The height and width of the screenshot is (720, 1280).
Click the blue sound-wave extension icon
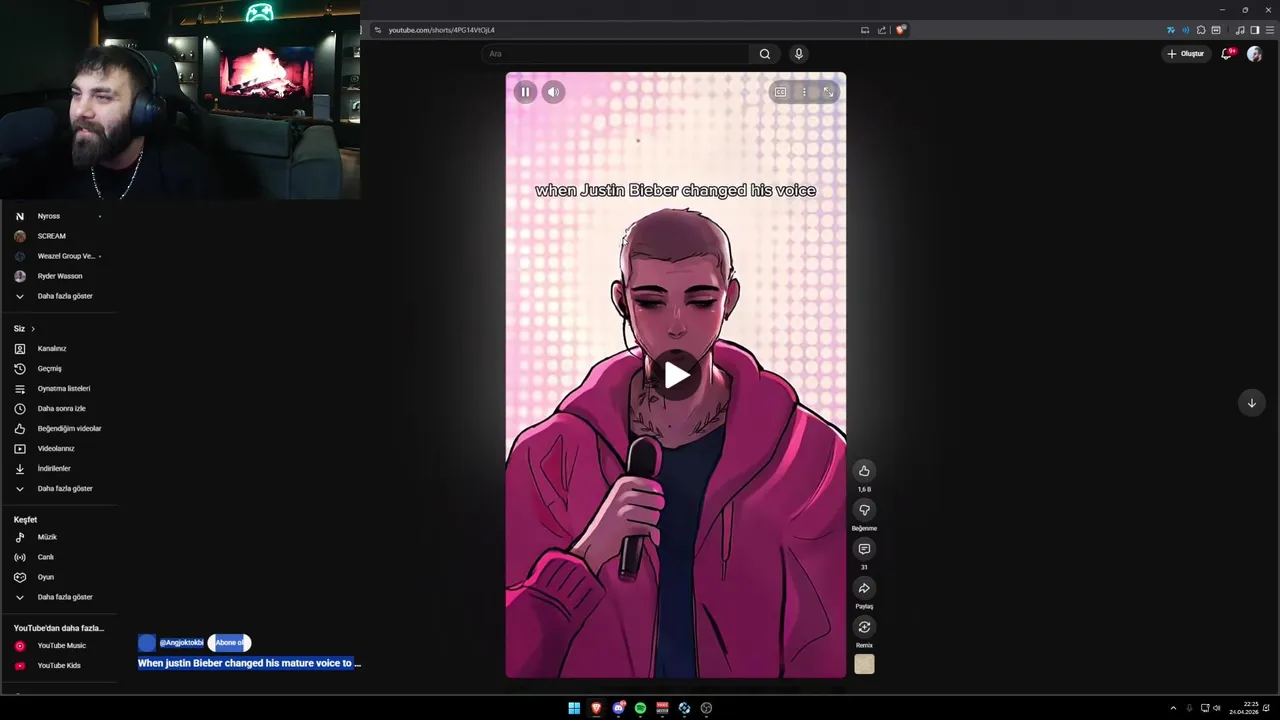click(x=1186, y=30)
